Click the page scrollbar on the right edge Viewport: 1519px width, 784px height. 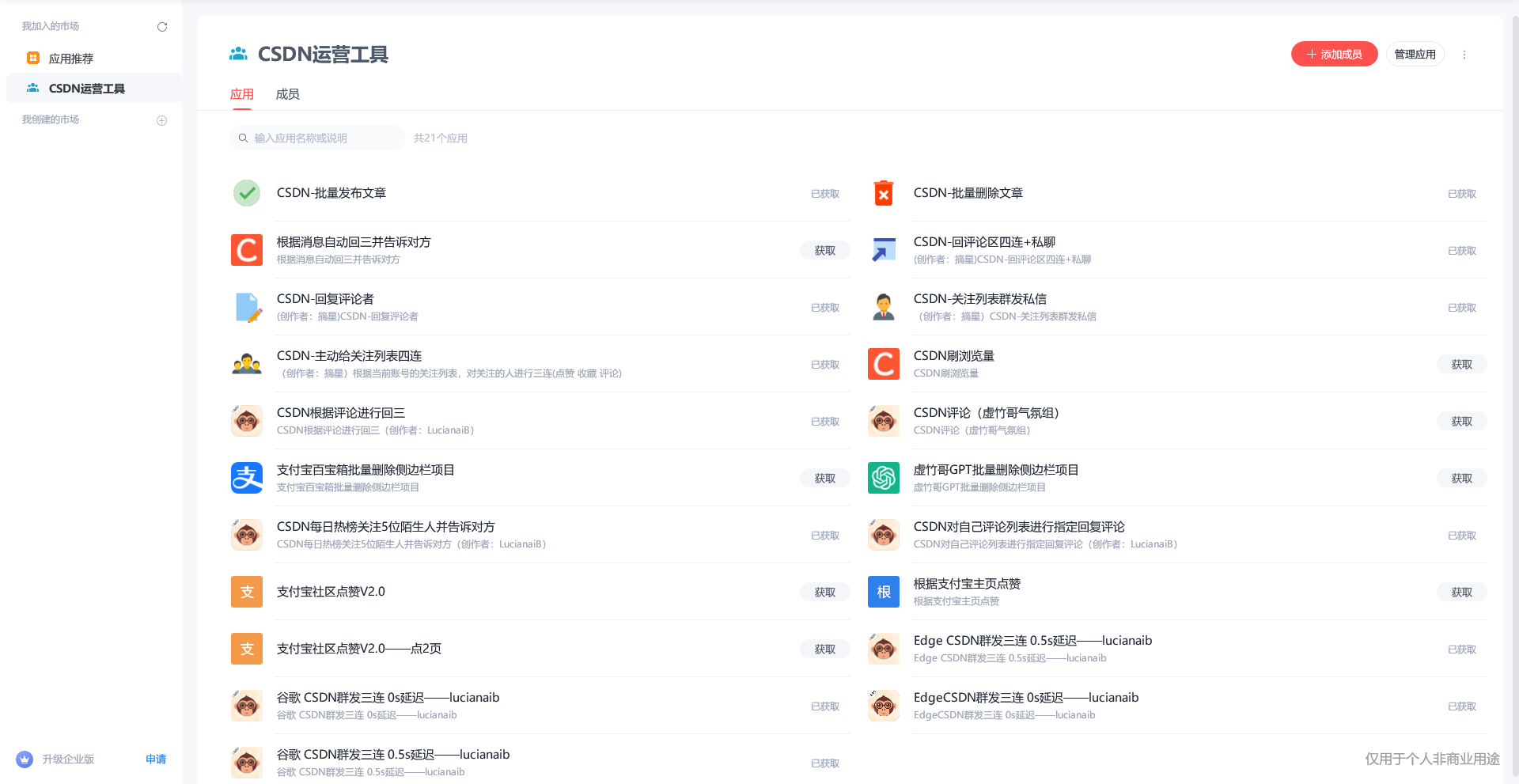1515,396
